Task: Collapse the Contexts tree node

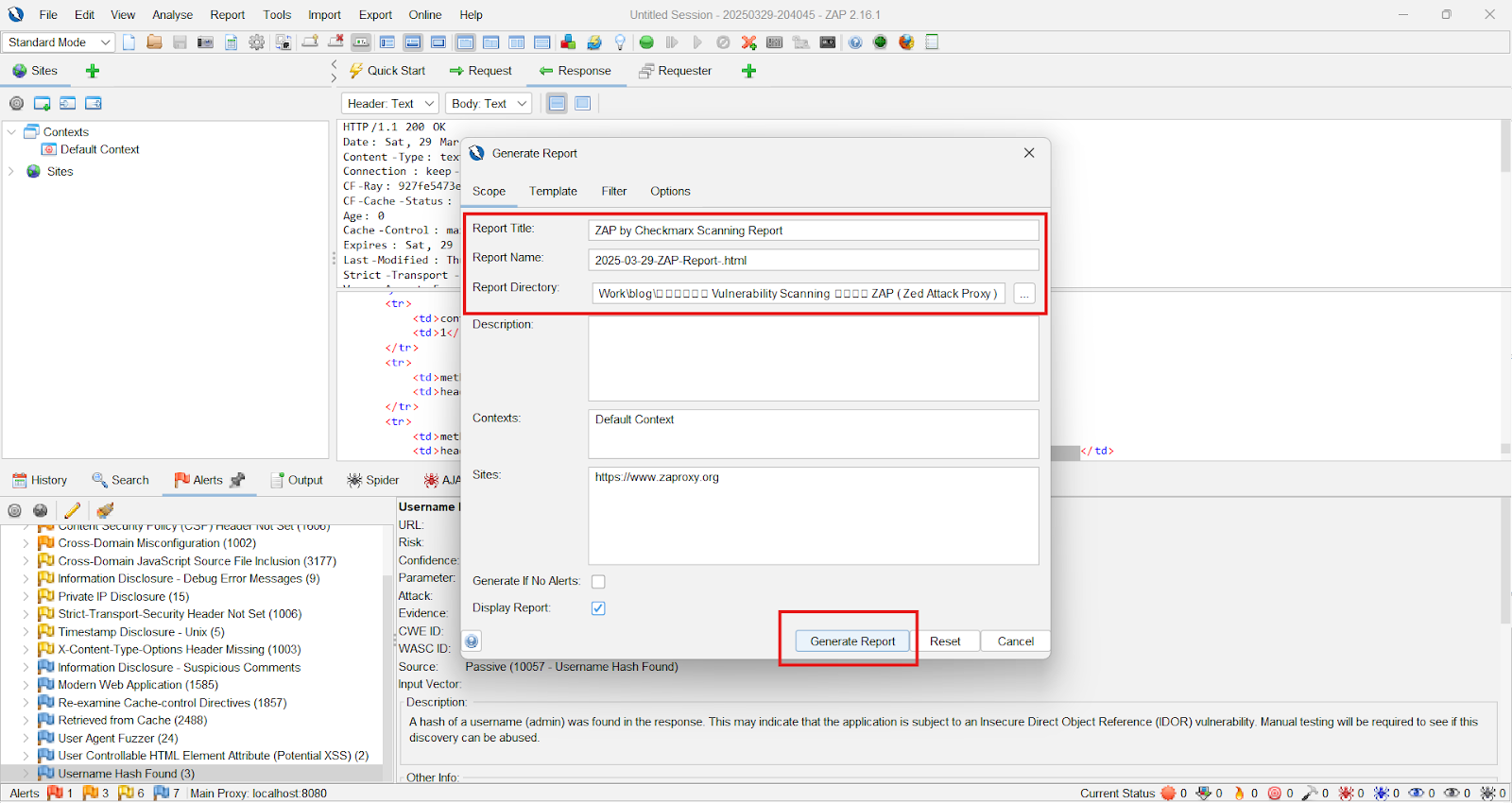Action: (11, 132)
